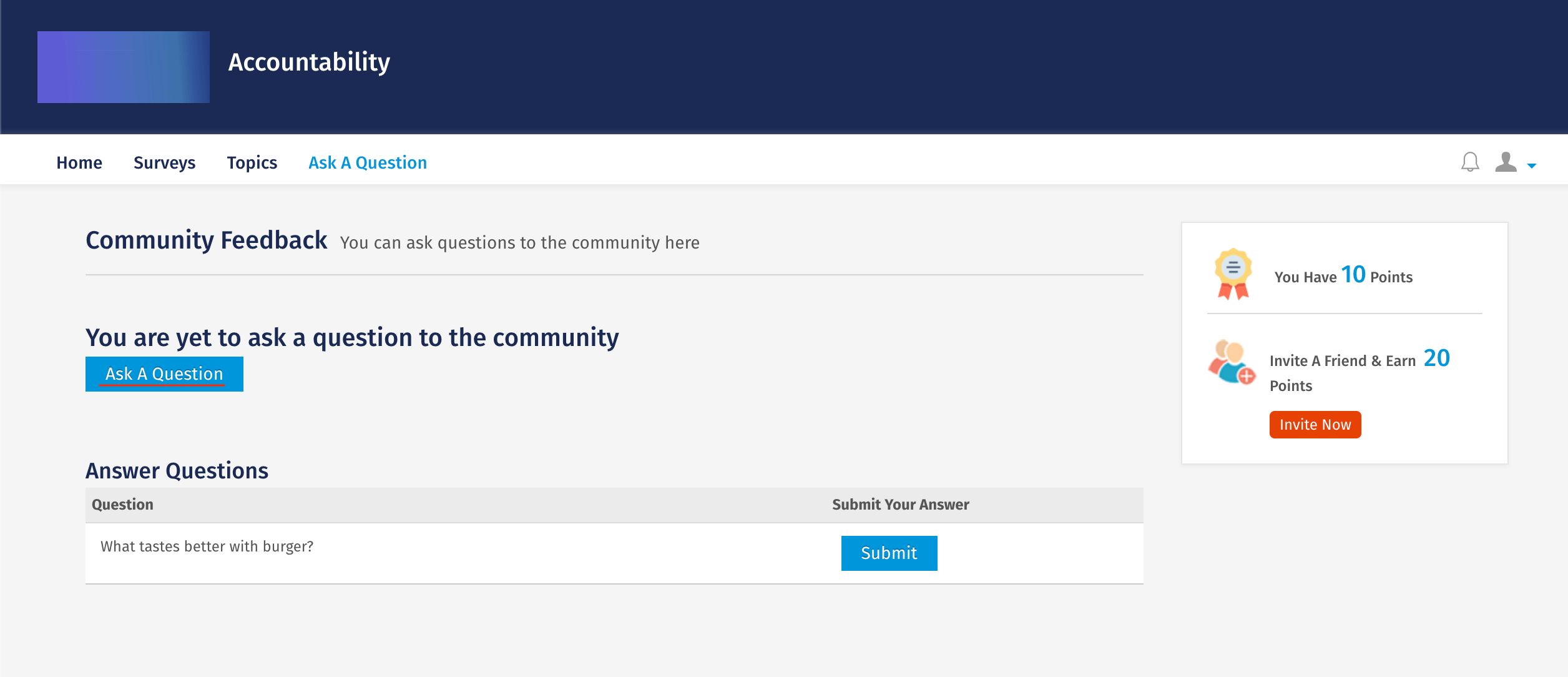Click the invite a friend people icon
1568x677 pixels.
pos(1231,362)
